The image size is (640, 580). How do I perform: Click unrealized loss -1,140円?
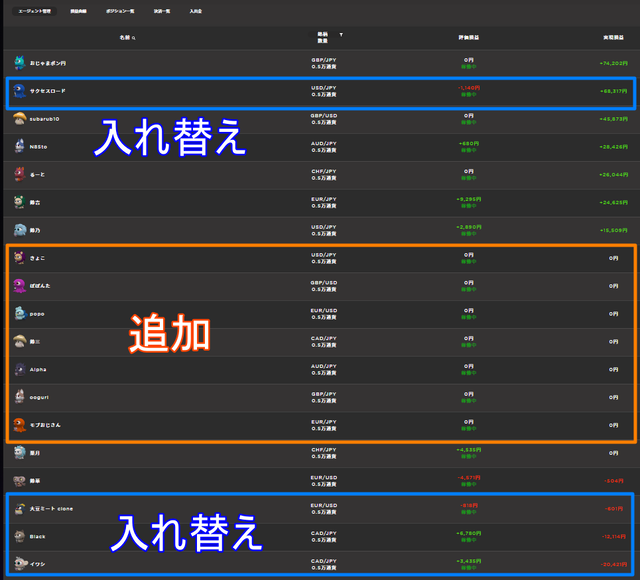point(469,88)
